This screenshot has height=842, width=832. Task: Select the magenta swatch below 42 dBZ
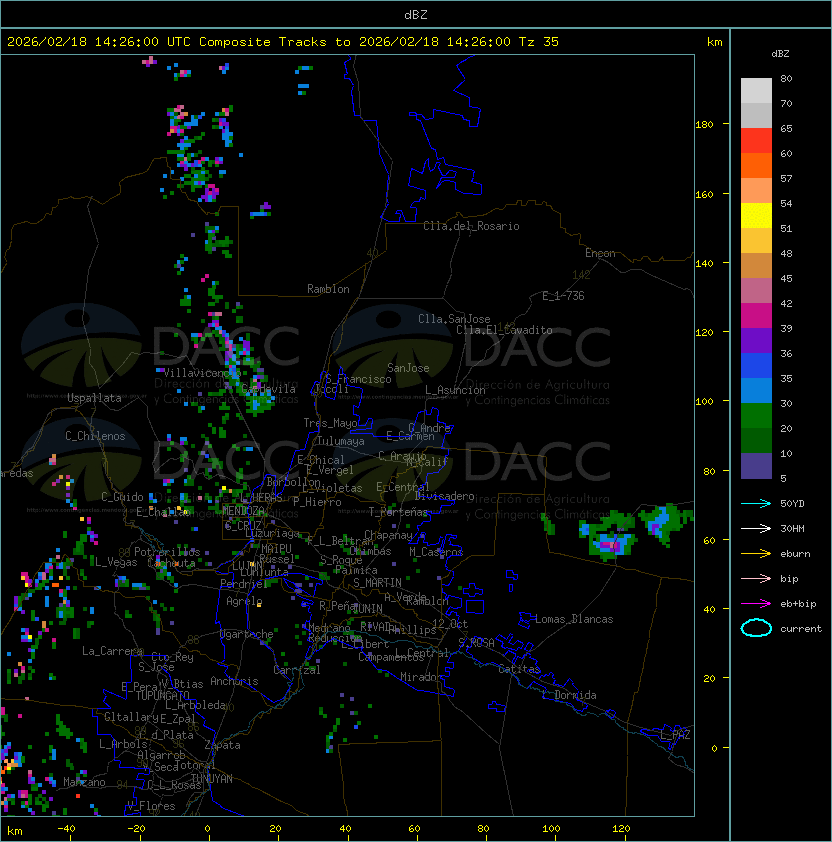click(x=756, y=316)
